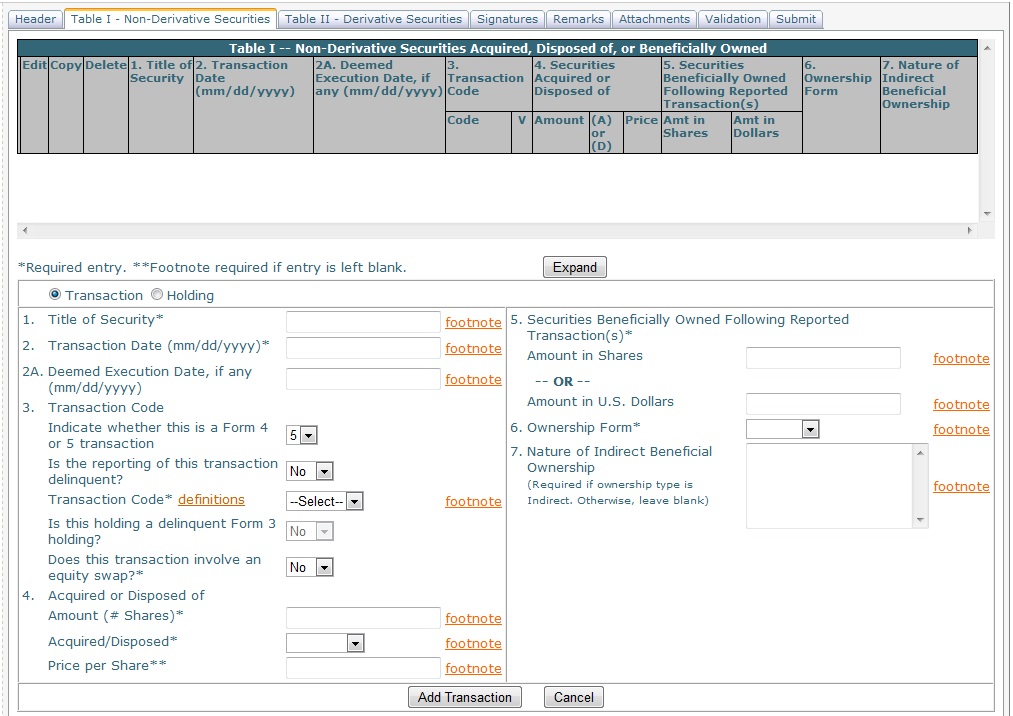Expand the equity swap dropdown
The height and width of the screenshot is (716, 1013).
pyautogui.click(x=310, y=567)
